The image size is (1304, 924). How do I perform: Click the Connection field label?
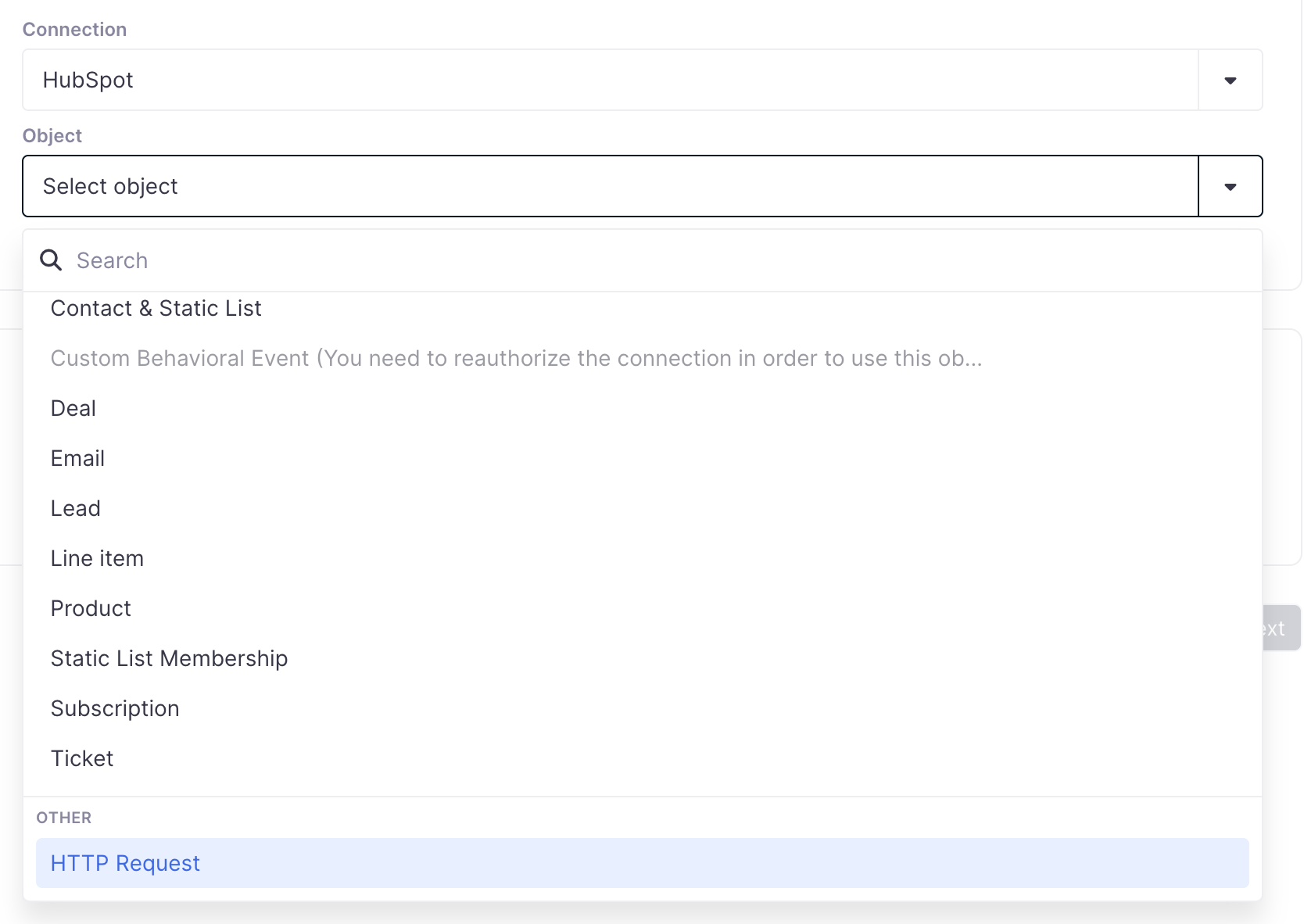pos(74,30)
